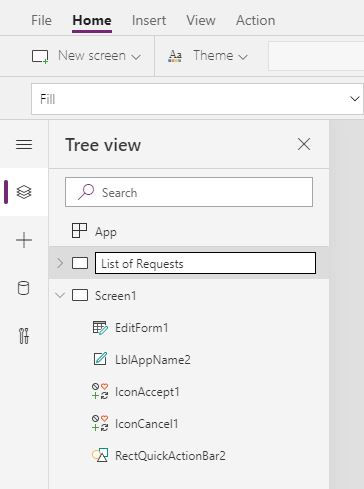
Task: Open the Insert plus icon in sidebar
Action: coord(24,240)
